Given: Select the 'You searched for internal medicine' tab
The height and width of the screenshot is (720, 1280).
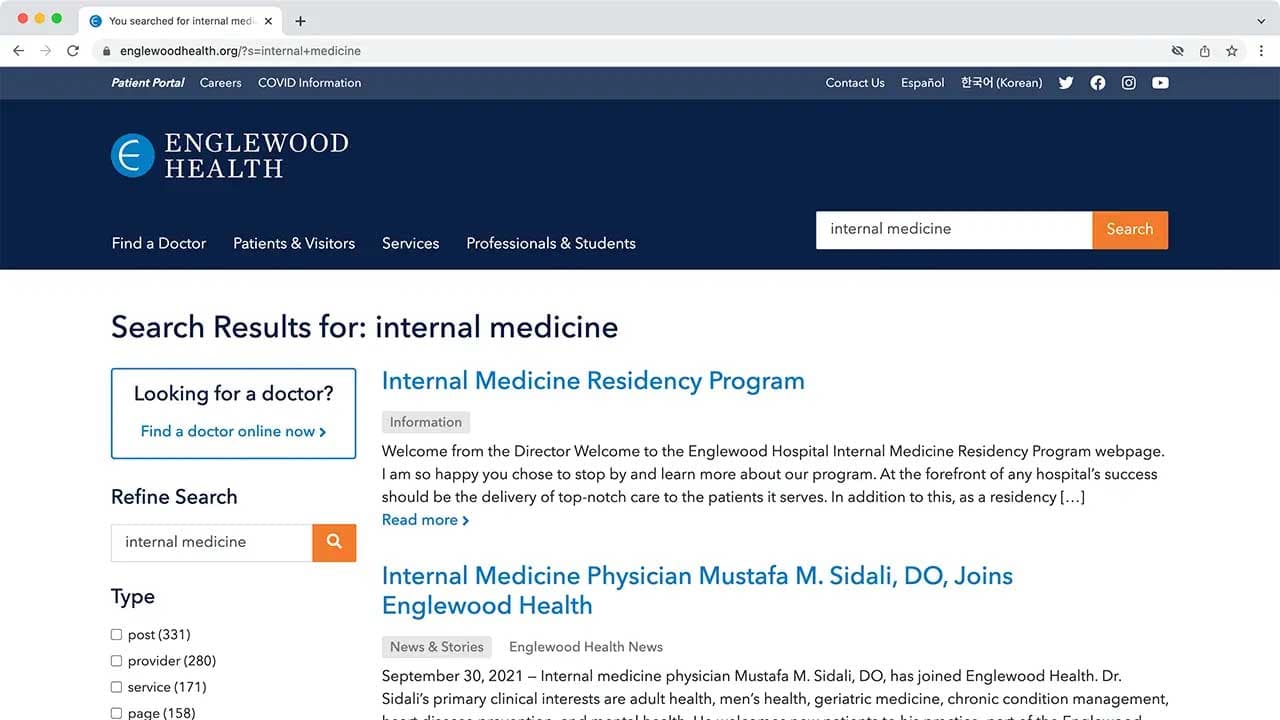Looking at the screenshot, I should click(180, 21).
